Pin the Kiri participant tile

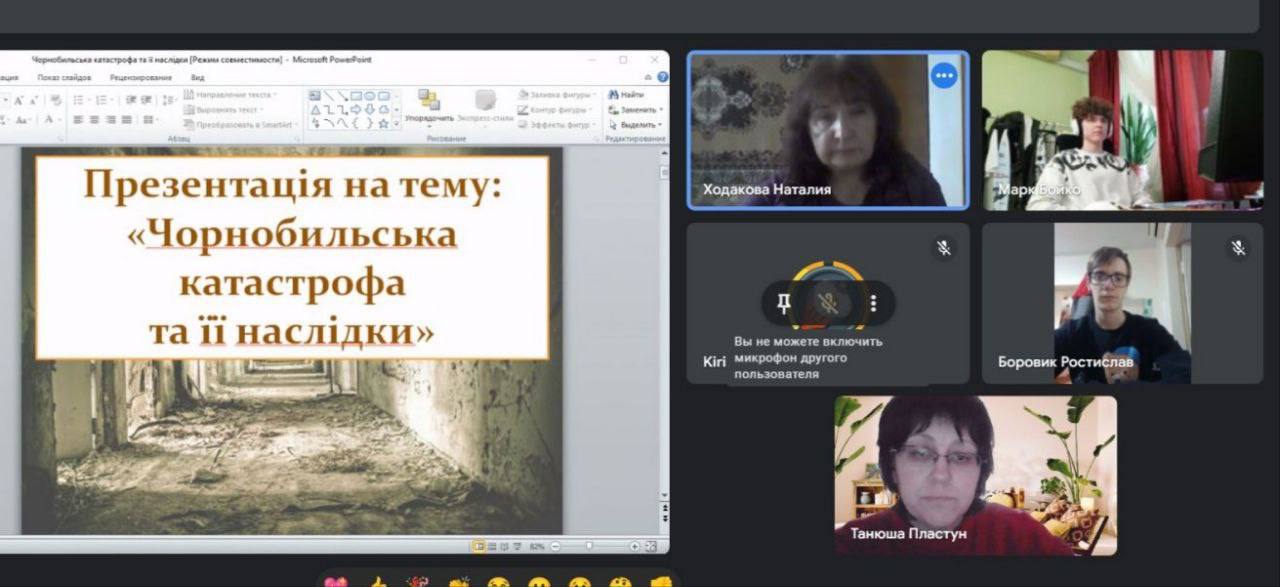click(x=784, y=303)
